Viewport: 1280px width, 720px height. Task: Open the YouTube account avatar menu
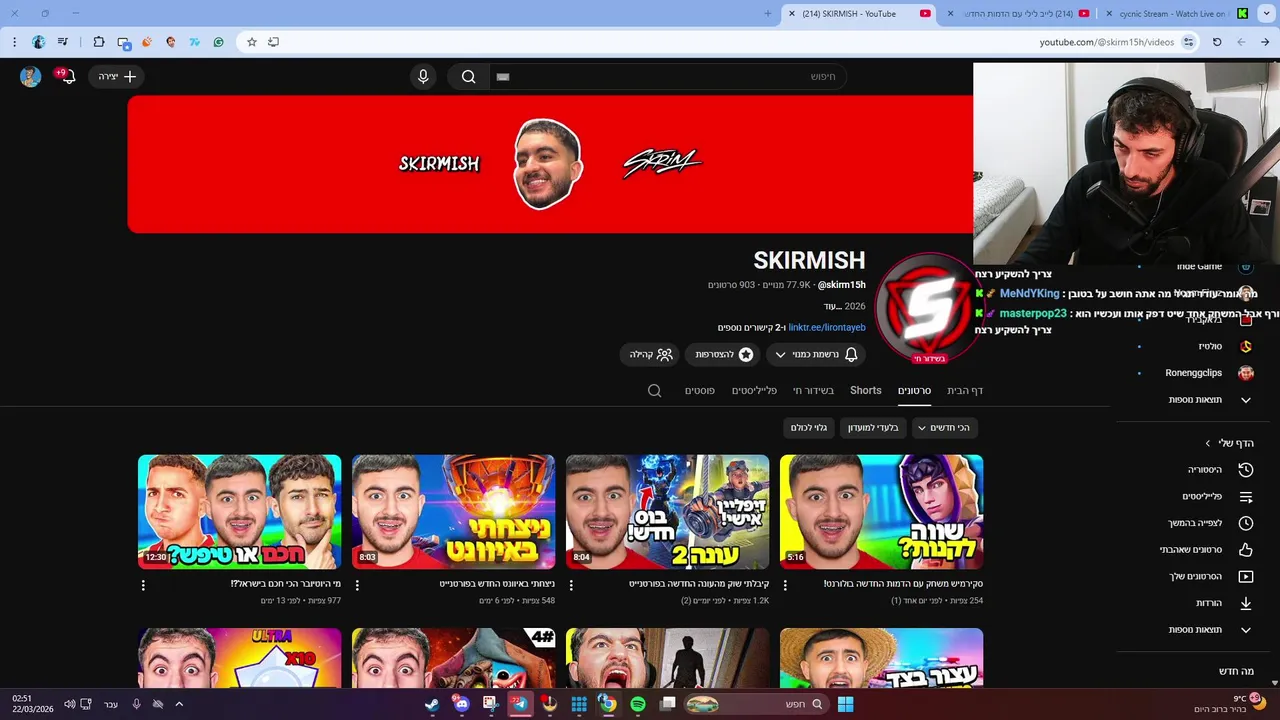coord(31,77)
